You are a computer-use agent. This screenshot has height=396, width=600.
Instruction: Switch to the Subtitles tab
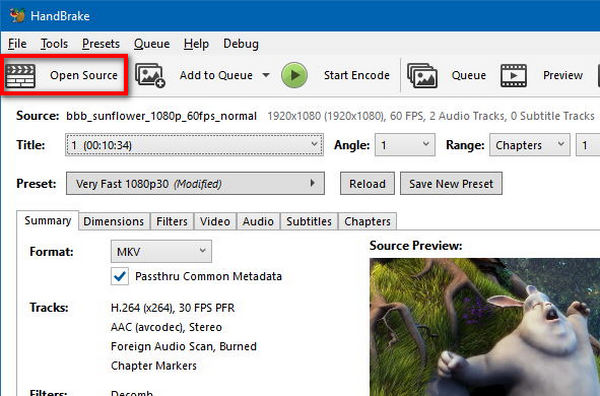click(x=309, y=221)
